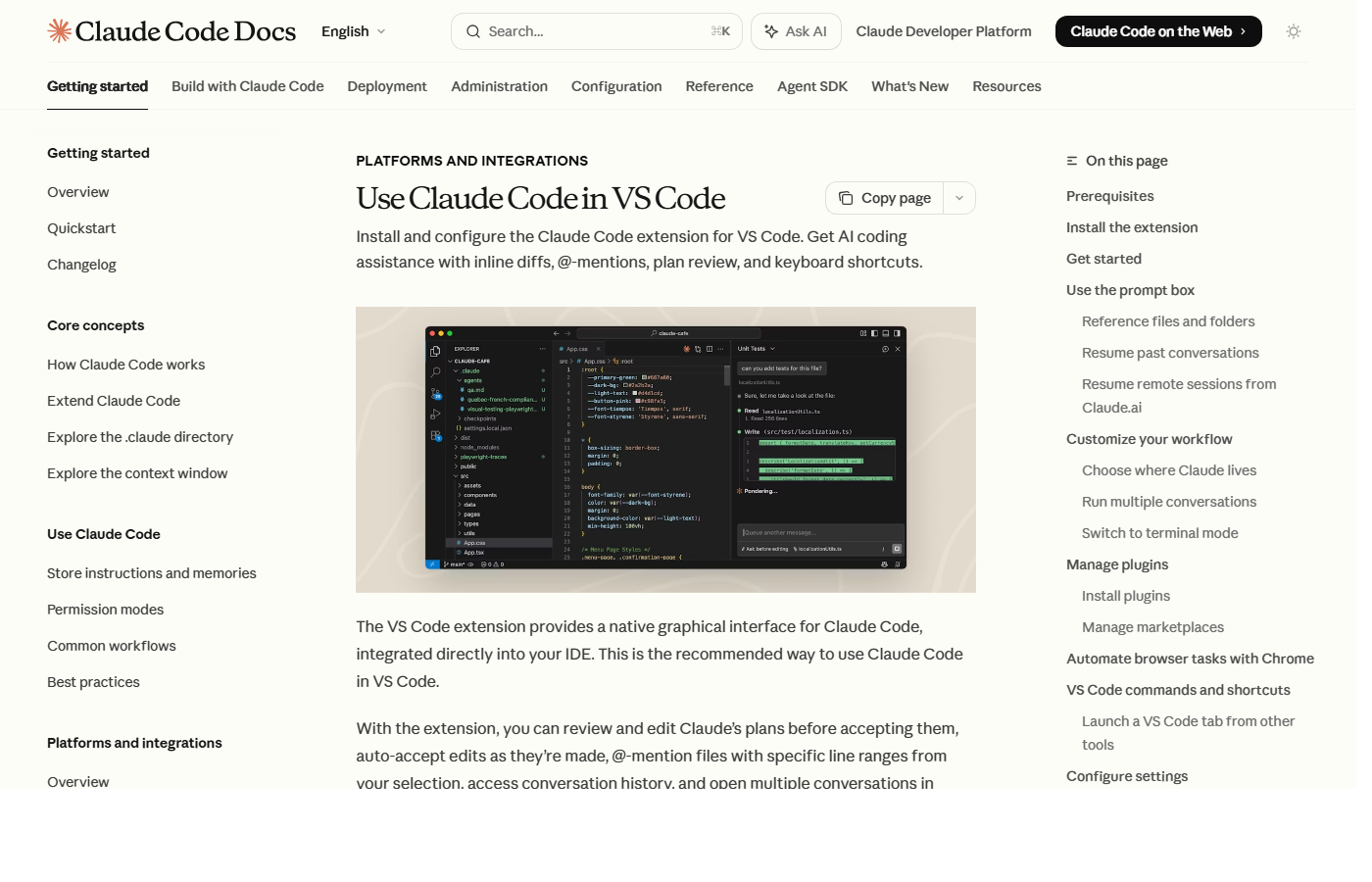Screen dimensions: 1372x882
Task: Open Best practices page
Action: click(93, 682)
